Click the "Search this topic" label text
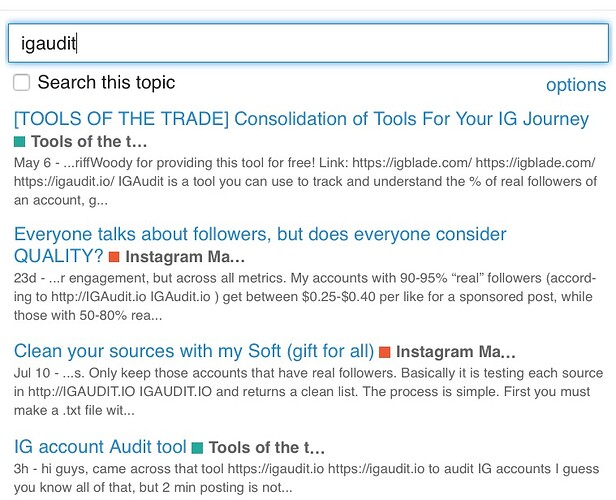The image size is (616, 500). (106, 82)
